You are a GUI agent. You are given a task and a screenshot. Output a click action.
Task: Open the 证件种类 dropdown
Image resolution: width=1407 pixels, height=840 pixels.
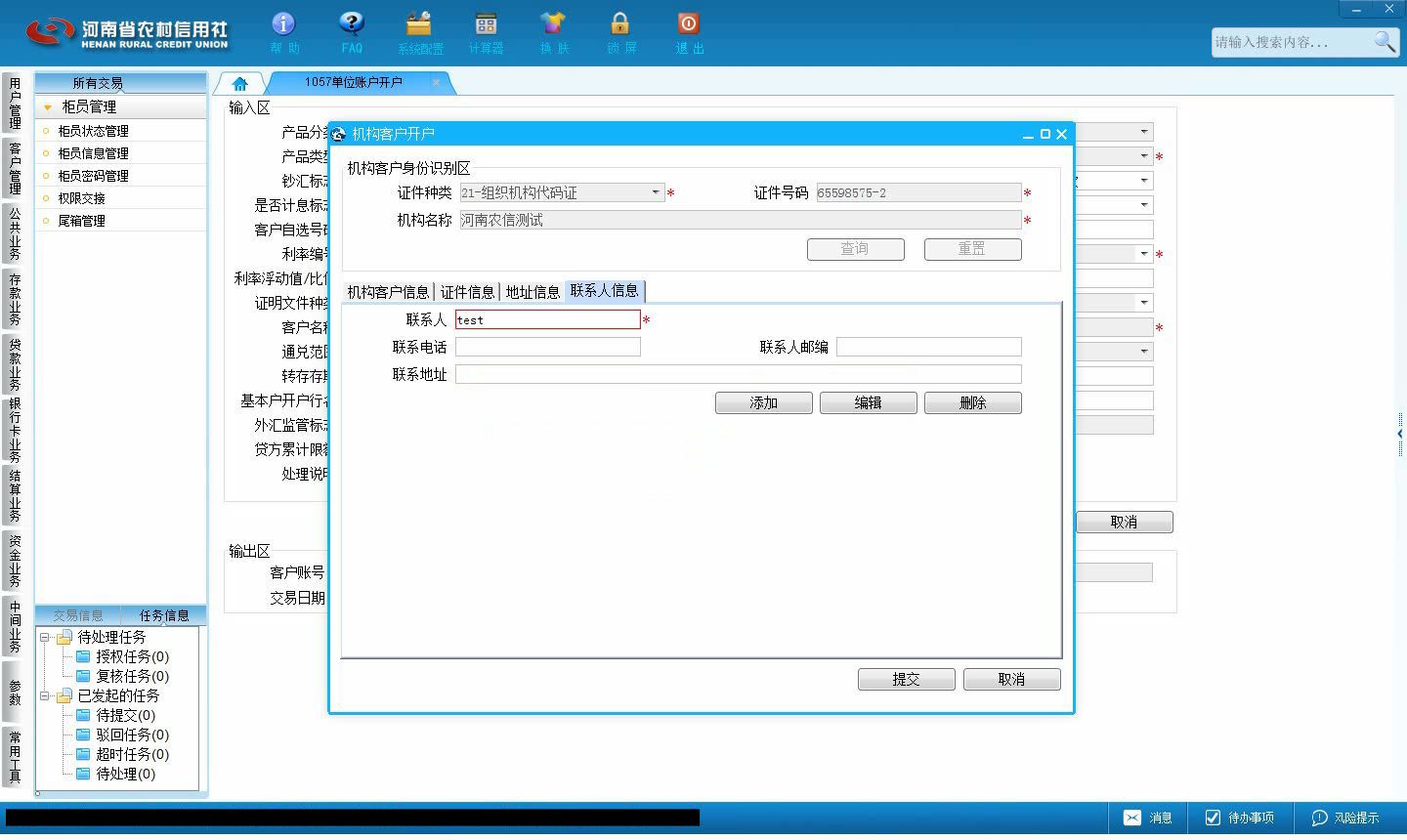click(656, 192)
